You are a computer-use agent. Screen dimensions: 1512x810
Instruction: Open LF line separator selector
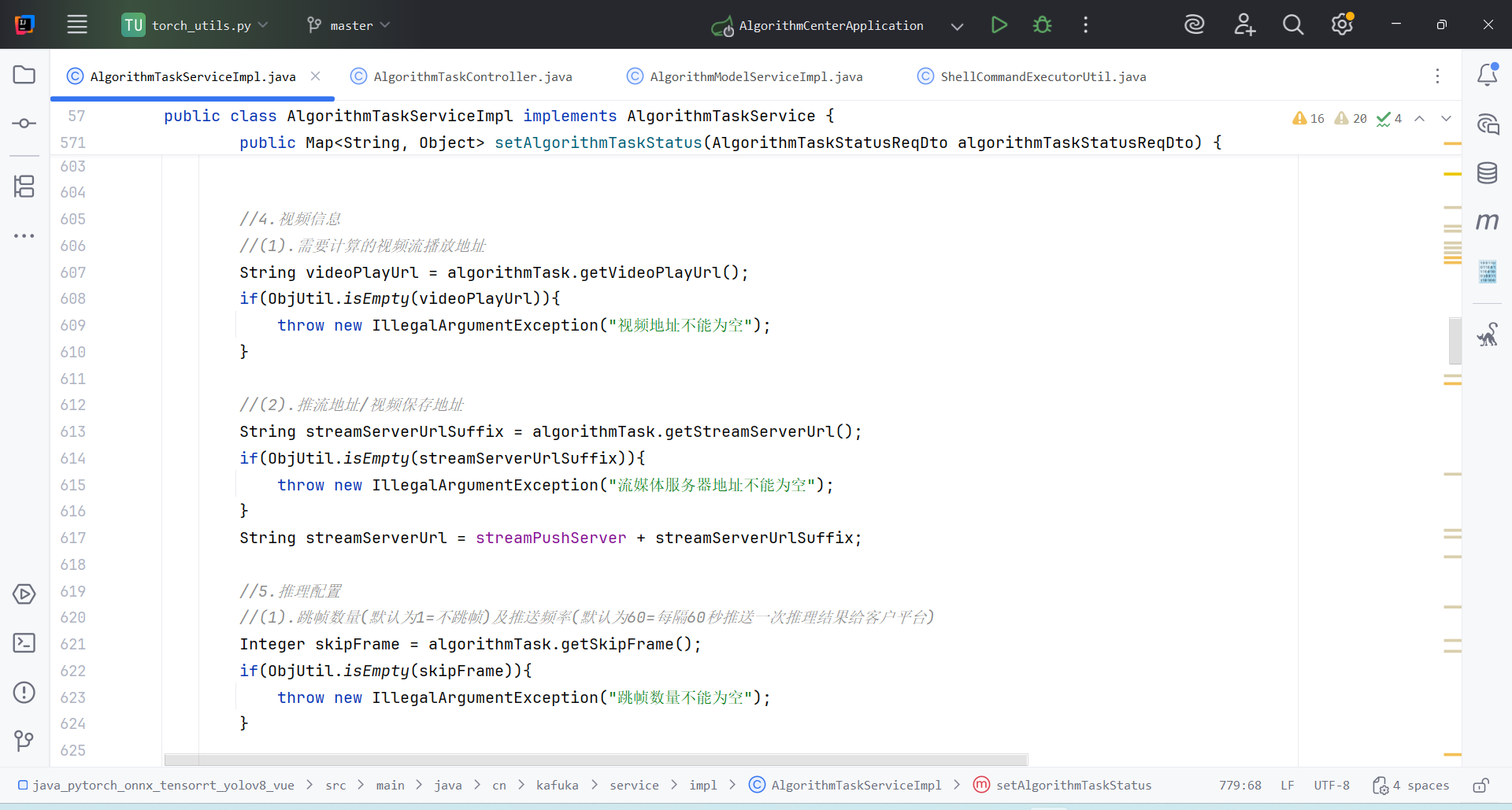pyautogui.click(x=1288, y=785)
